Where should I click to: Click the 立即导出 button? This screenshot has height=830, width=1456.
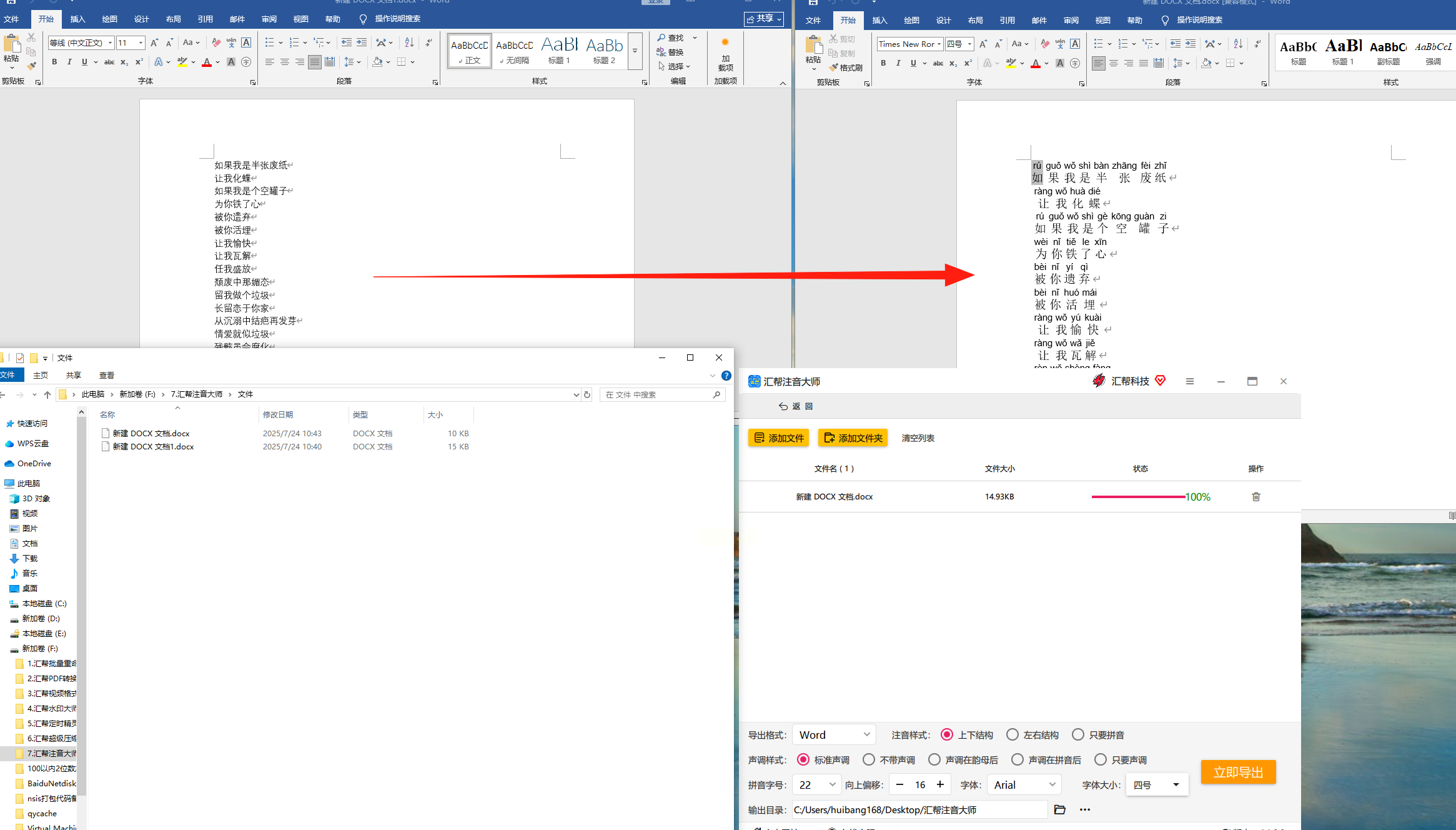click(1238, 772)
